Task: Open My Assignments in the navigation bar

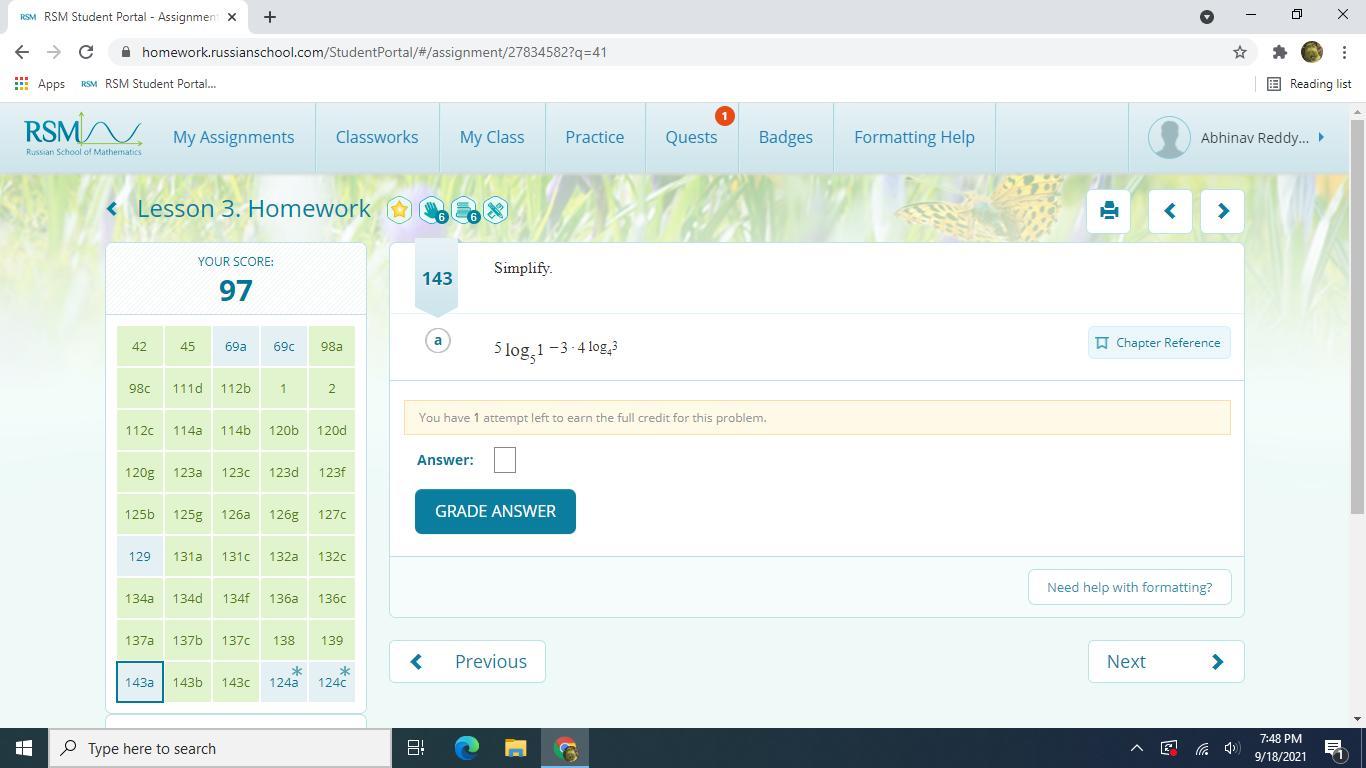Action: click(x=233, y=137)
